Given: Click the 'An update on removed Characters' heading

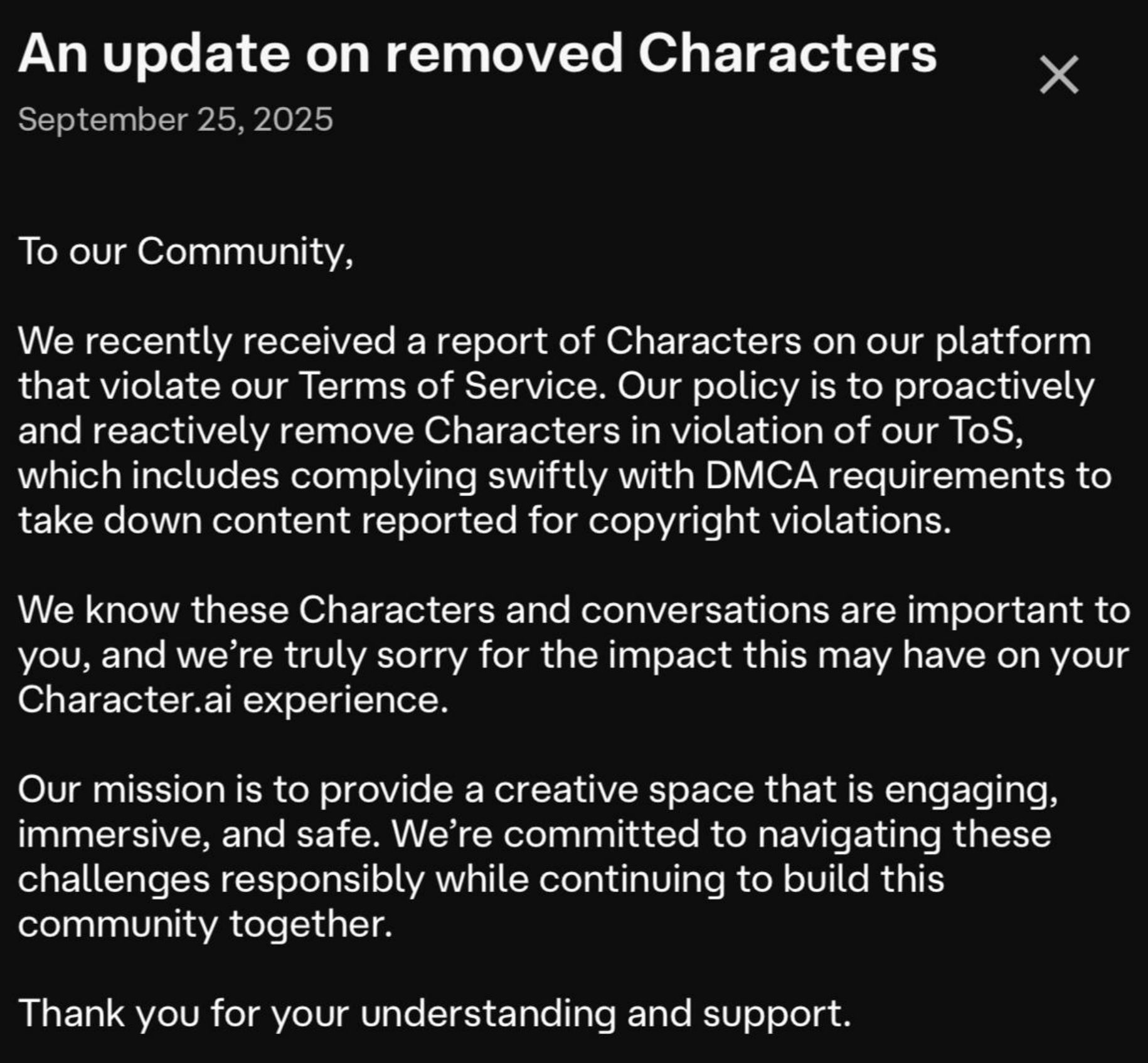Looking at the screenshot, I should [x=477, y=54].
